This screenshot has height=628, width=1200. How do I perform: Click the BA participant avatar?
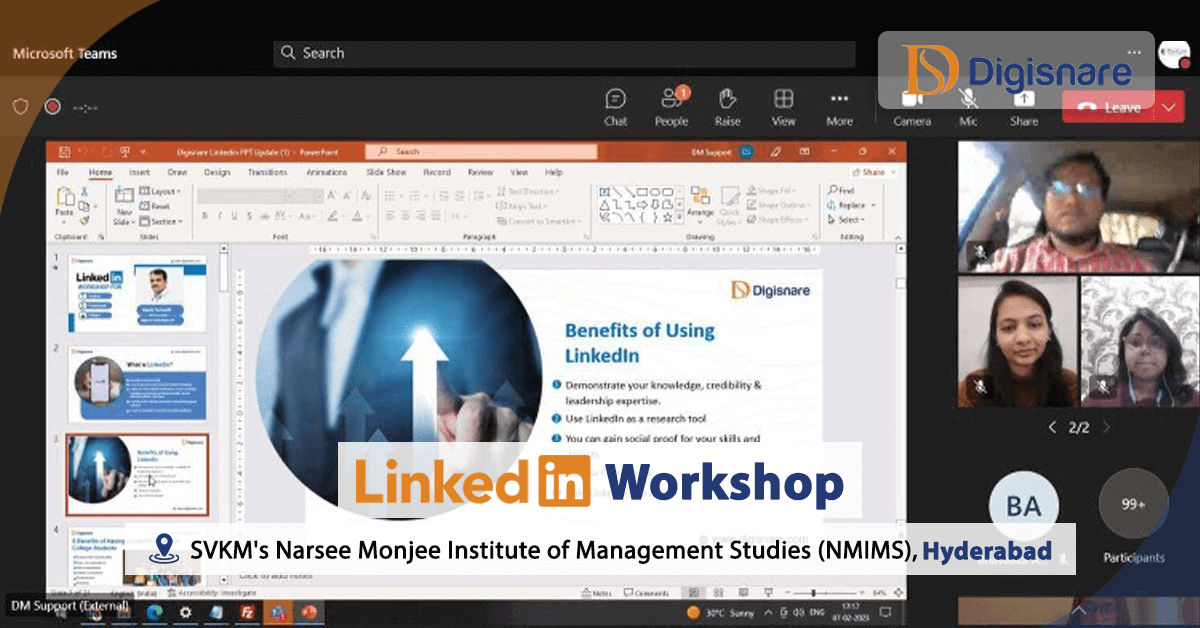pyautogui.click(x=1023, y=505)
